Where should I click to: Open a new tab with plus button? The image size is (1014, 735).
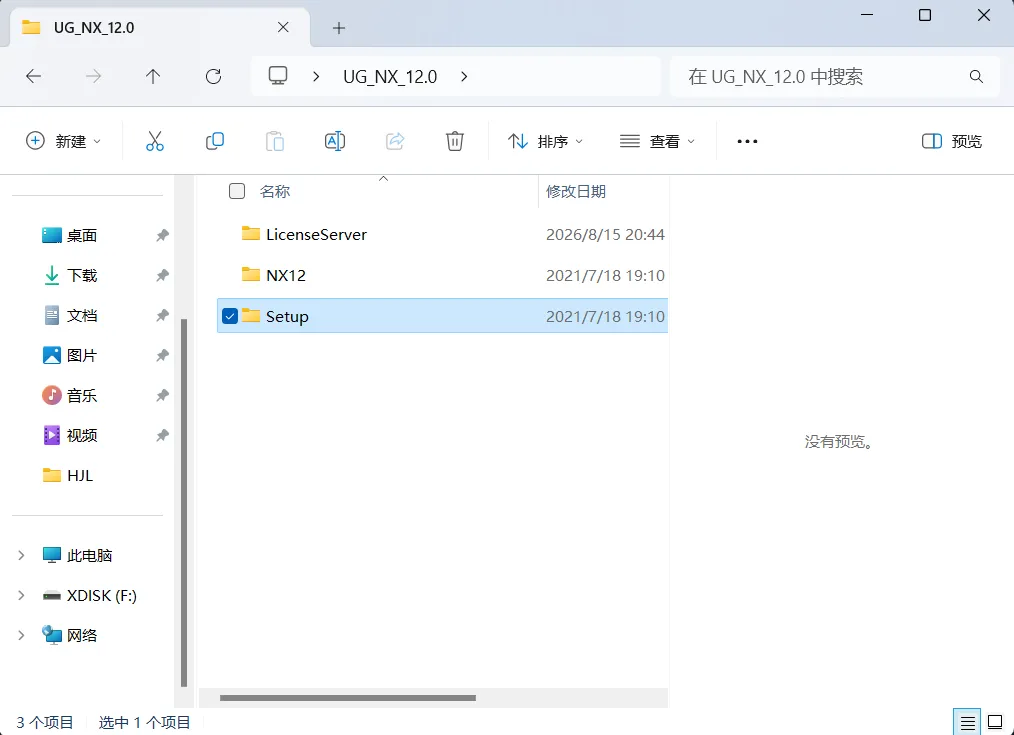pos(339,28)
